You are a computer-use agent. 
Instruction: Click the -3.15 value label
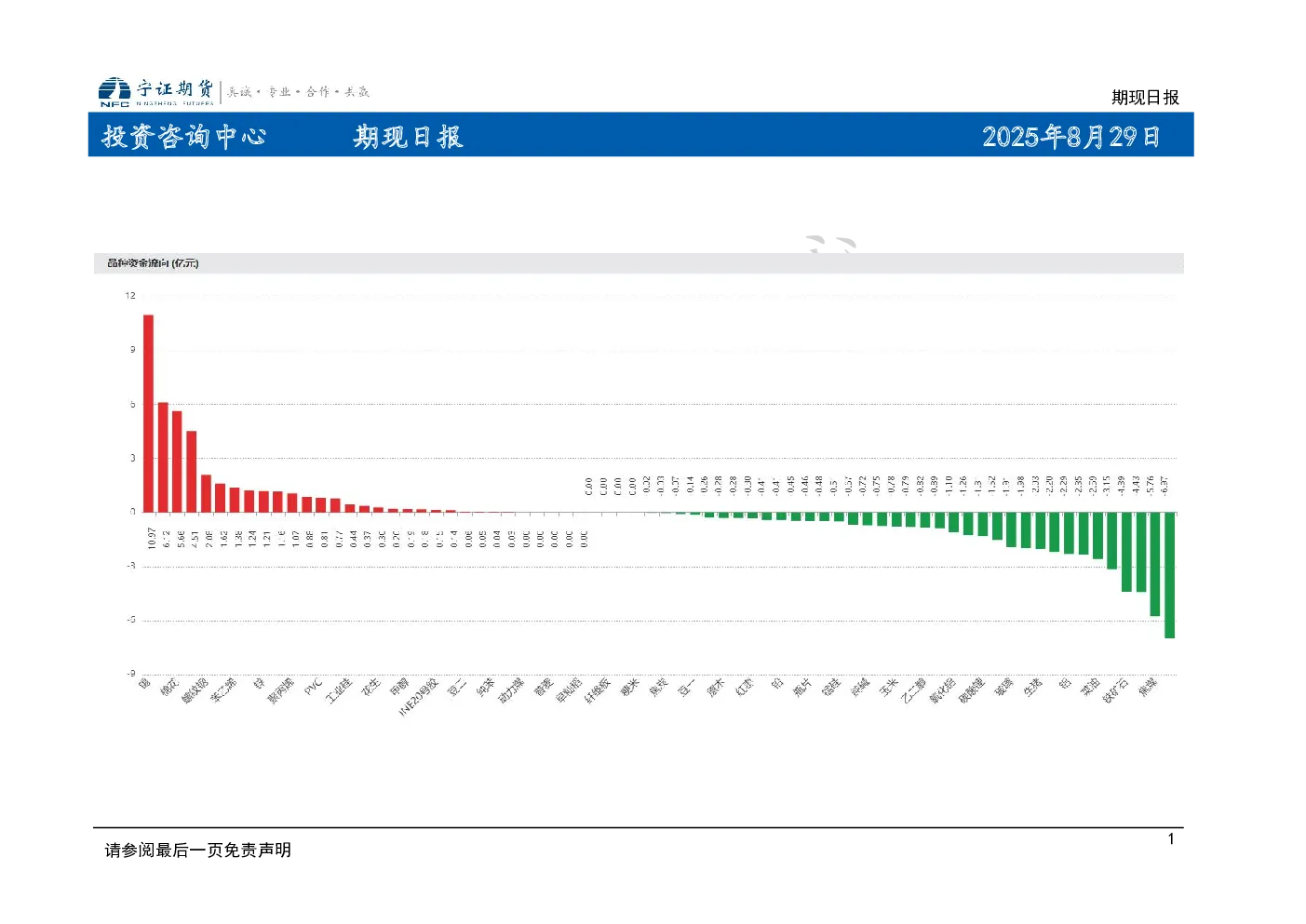tap(1107, 485)
